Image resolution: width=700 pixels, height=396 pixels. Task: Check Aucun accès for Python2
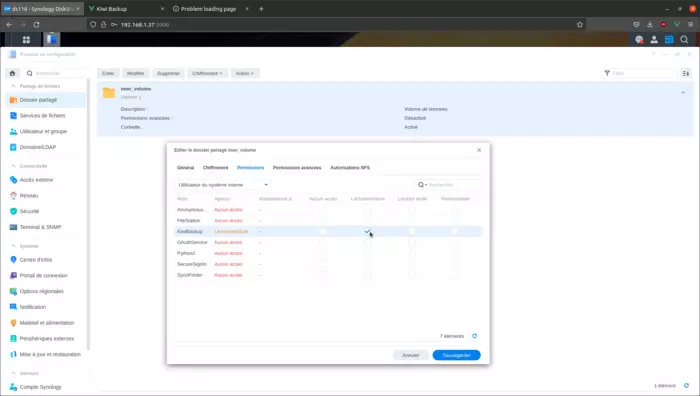323,253
